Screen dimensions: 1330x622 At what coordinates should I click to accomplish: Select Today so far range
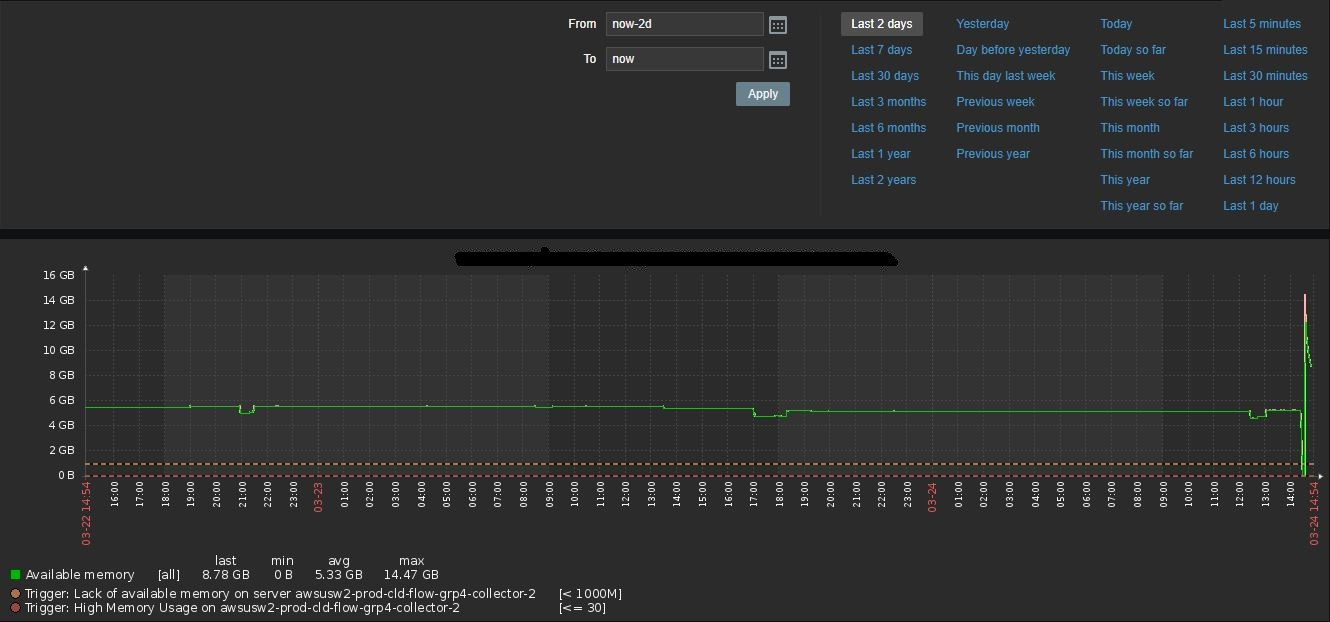pos(1132,50)
